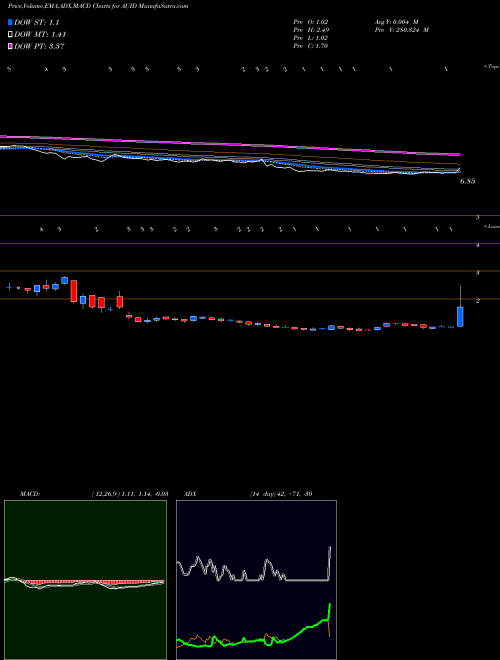Click the MACD panel title label
Viewport: 500px width, 660px height.
click(x=30, y=494)
